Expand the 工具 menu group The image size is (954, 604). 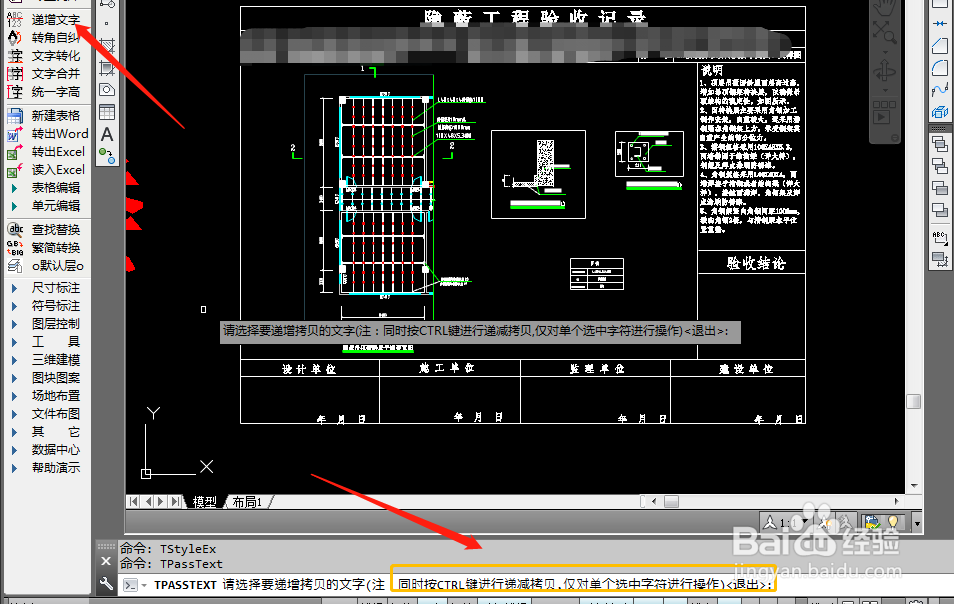[x=47, y=342]
